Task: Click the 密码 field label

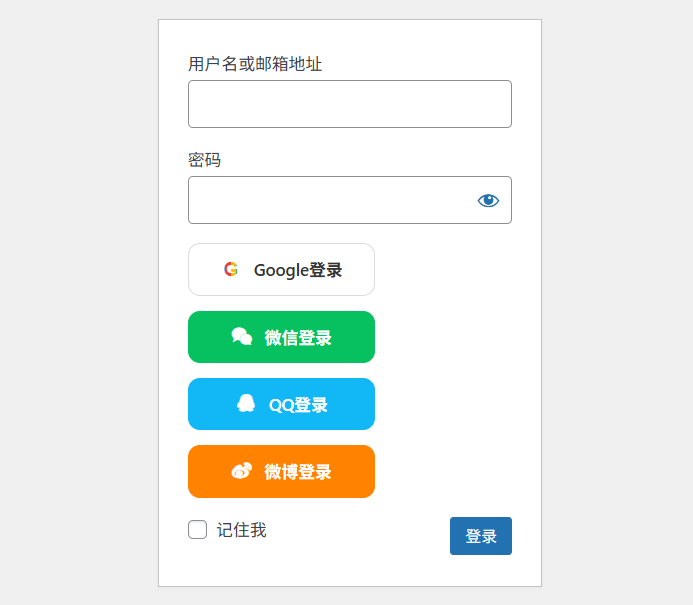Action: pos(204,160)
